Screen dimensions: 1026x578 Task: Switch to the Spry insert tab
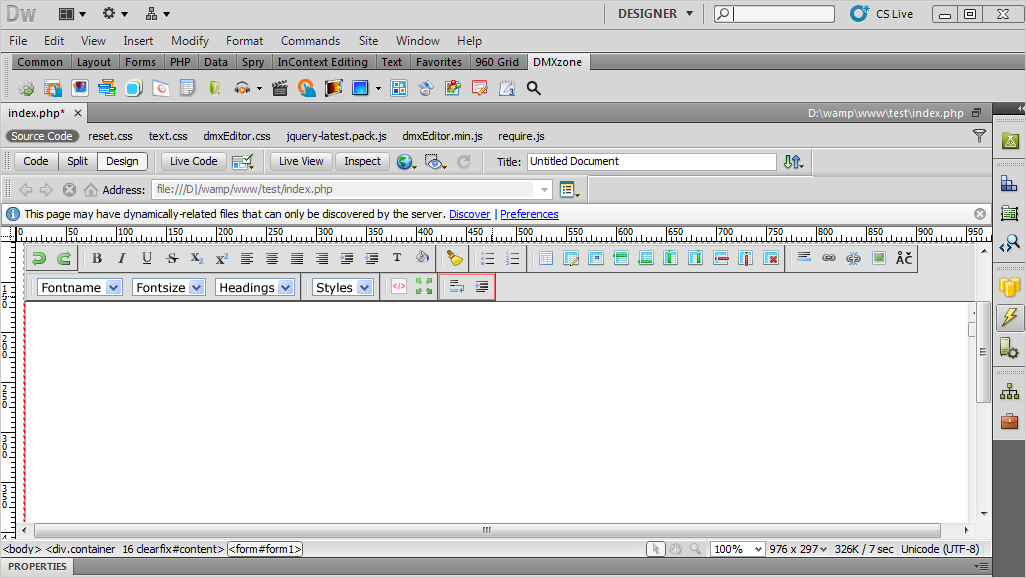pos(253,62)
